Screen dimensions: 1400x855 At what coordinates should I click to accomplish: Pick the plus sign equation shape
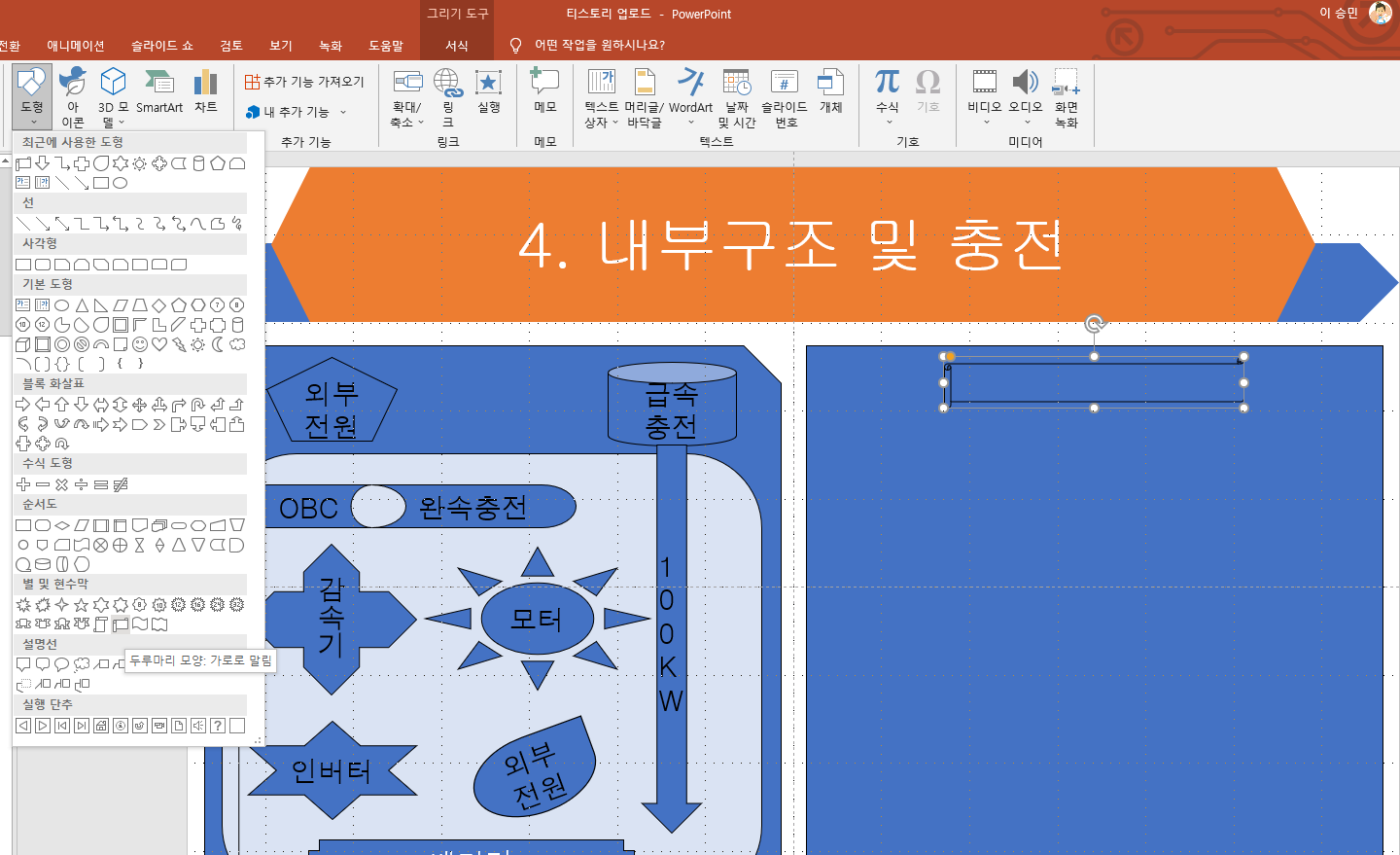23,484
